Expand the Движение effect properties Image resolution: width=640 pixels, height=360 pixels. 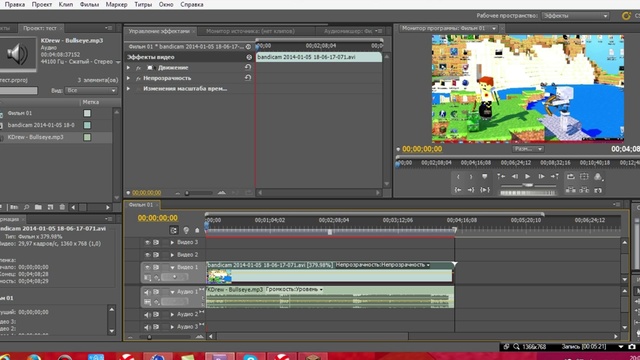[129, 68]
